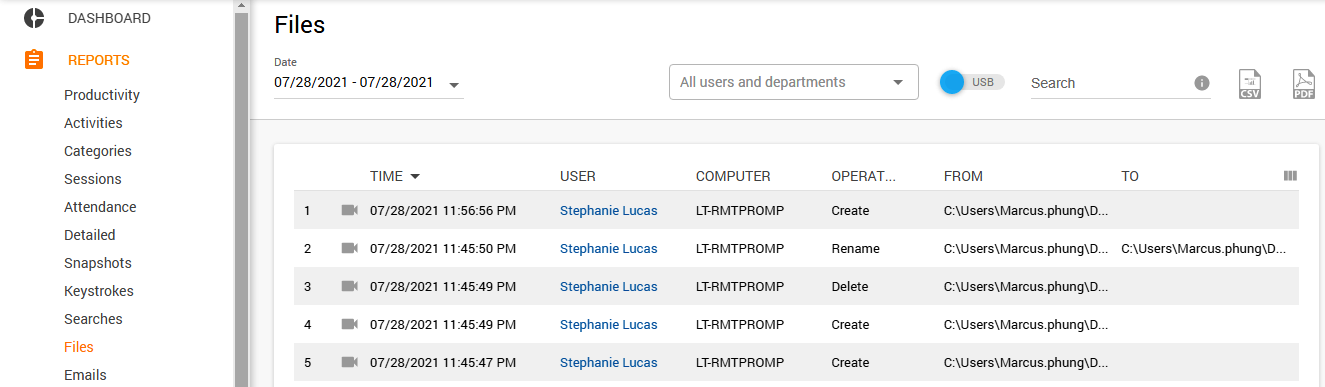Click the TO path in Rename row
The width and height of the screenshot is (1325, 387).
[x=1203, y=248]
